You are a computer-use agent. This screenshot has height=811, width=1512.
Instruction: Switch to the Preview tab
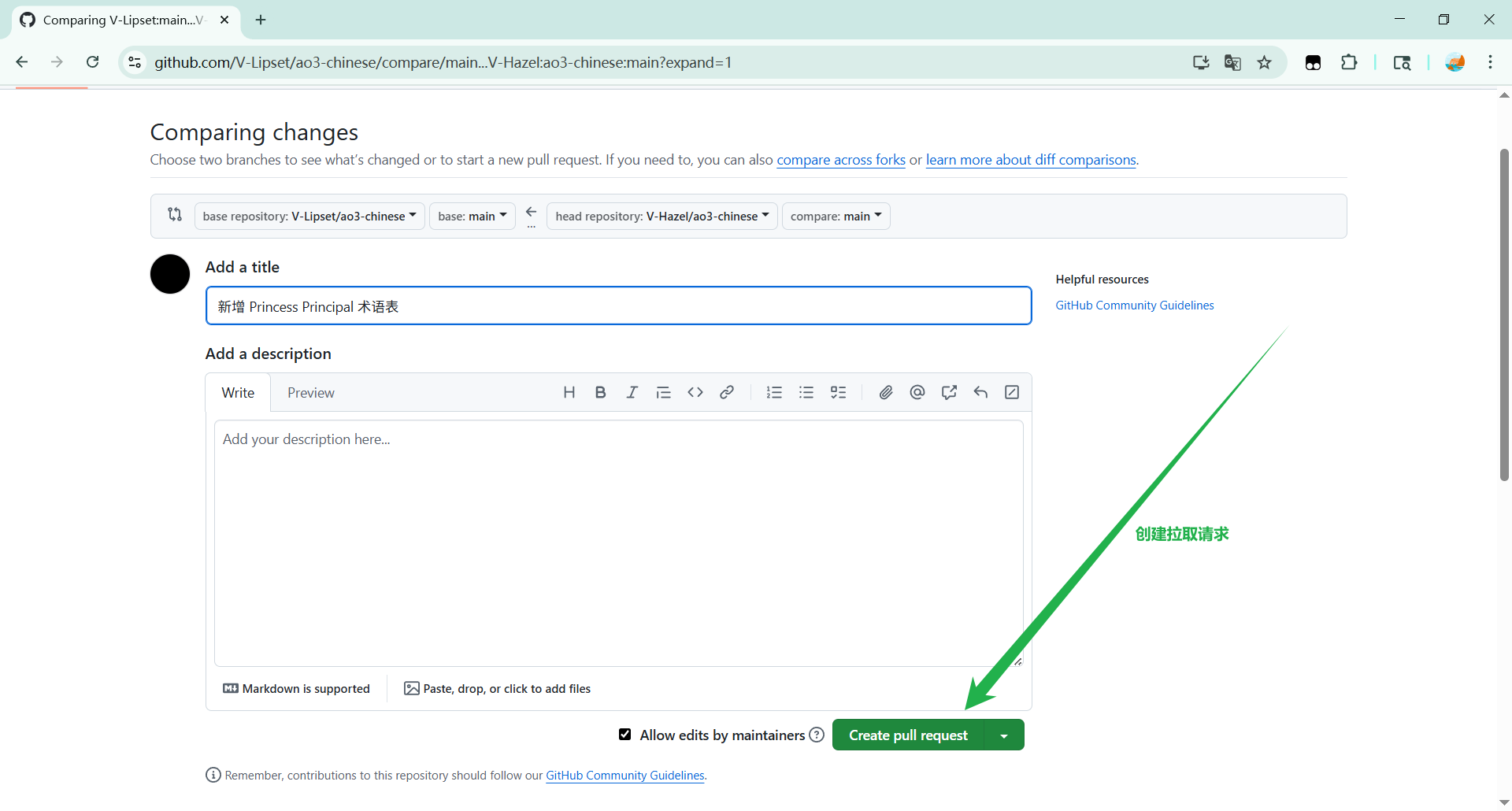coord(310,393)
